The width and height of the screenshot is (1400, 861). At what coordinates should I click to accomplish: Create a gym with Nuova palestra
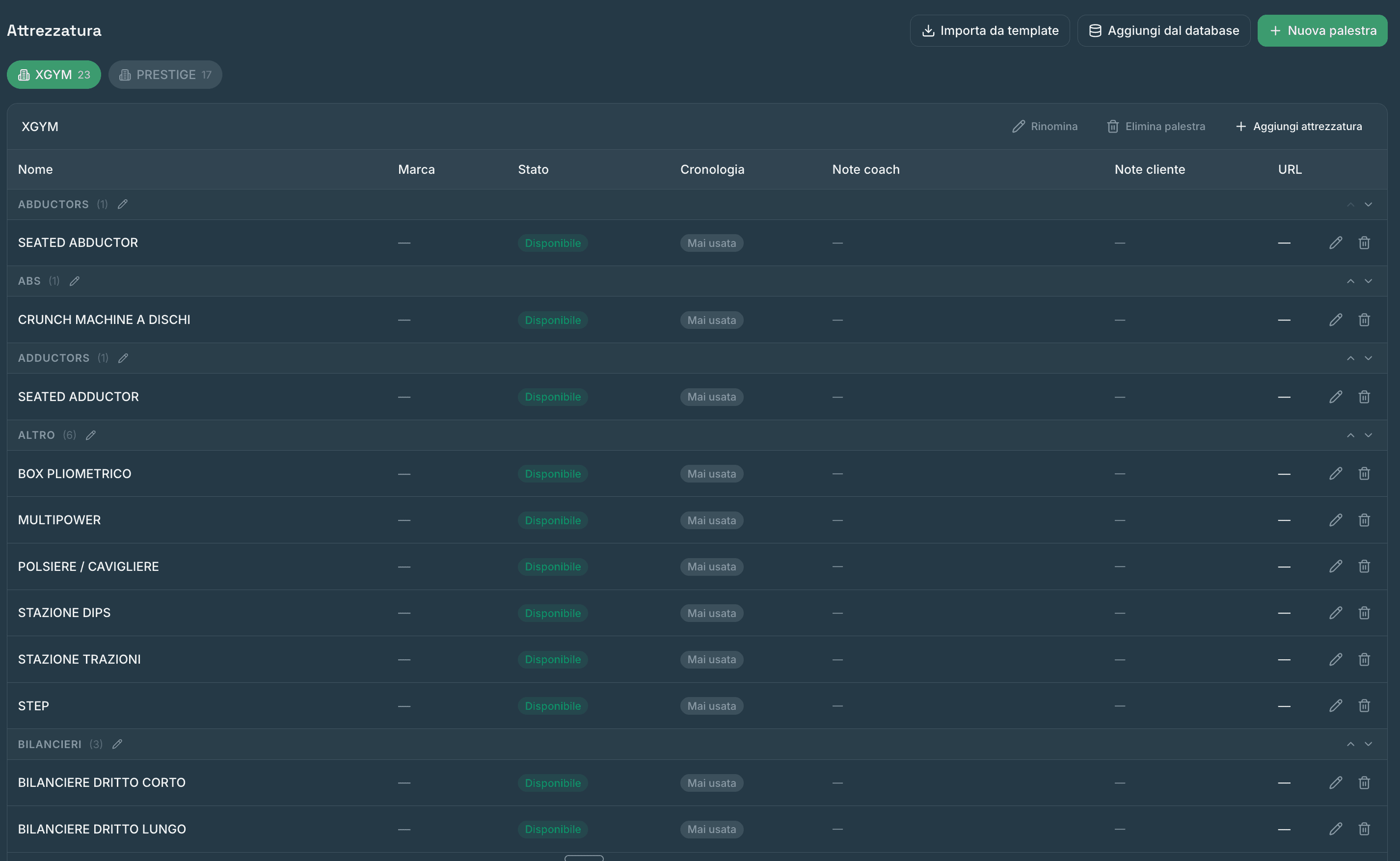point(1322,31)
